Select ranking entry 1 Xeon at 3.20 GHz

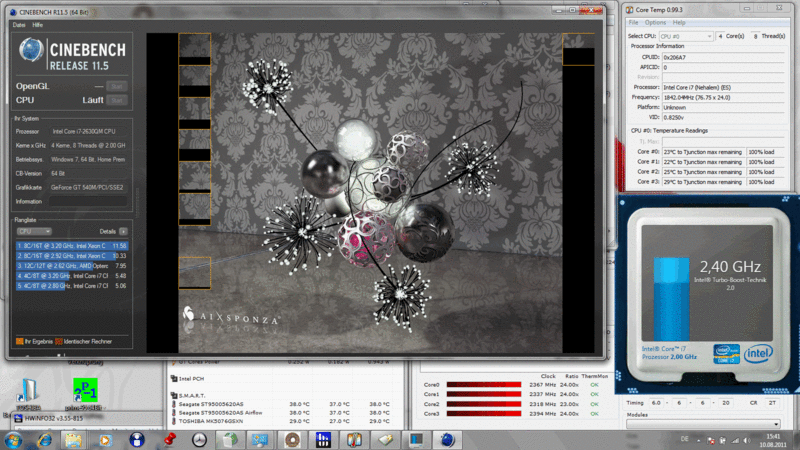72,246
